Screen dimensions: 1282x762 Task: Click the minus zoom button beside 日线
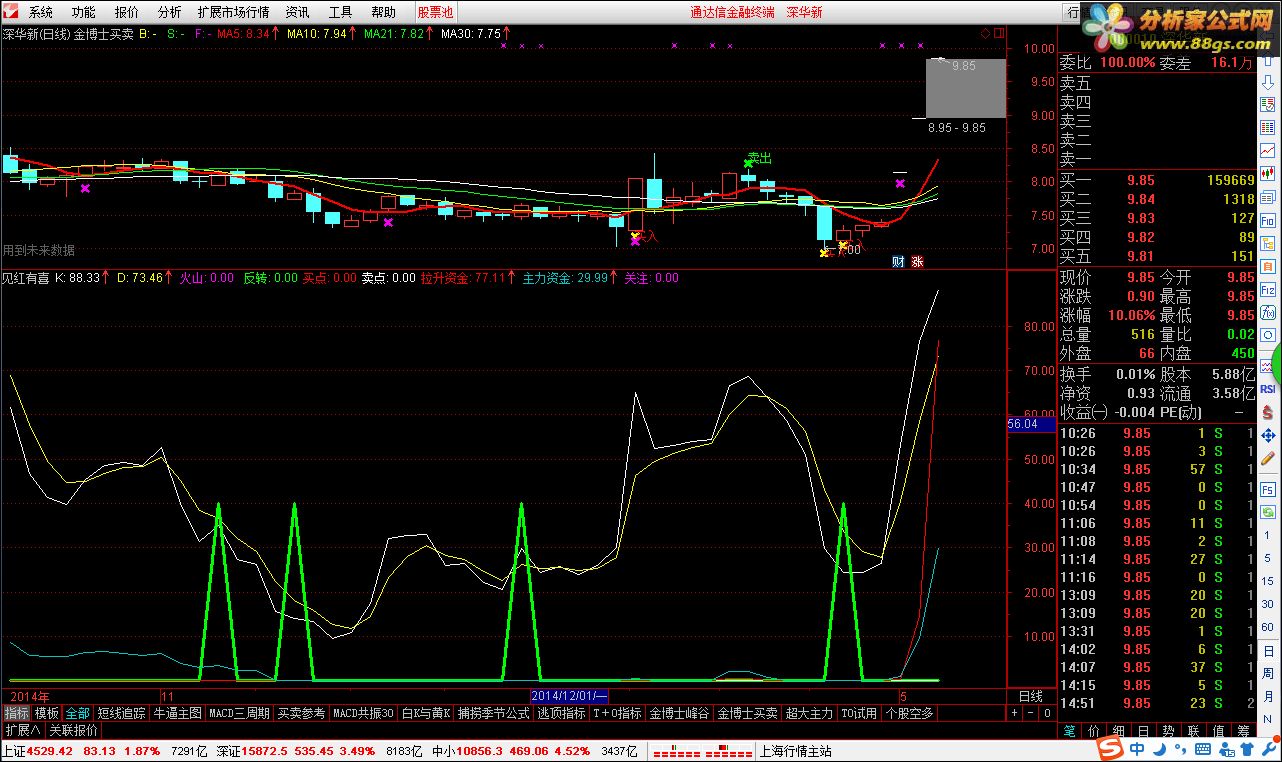1031,713
